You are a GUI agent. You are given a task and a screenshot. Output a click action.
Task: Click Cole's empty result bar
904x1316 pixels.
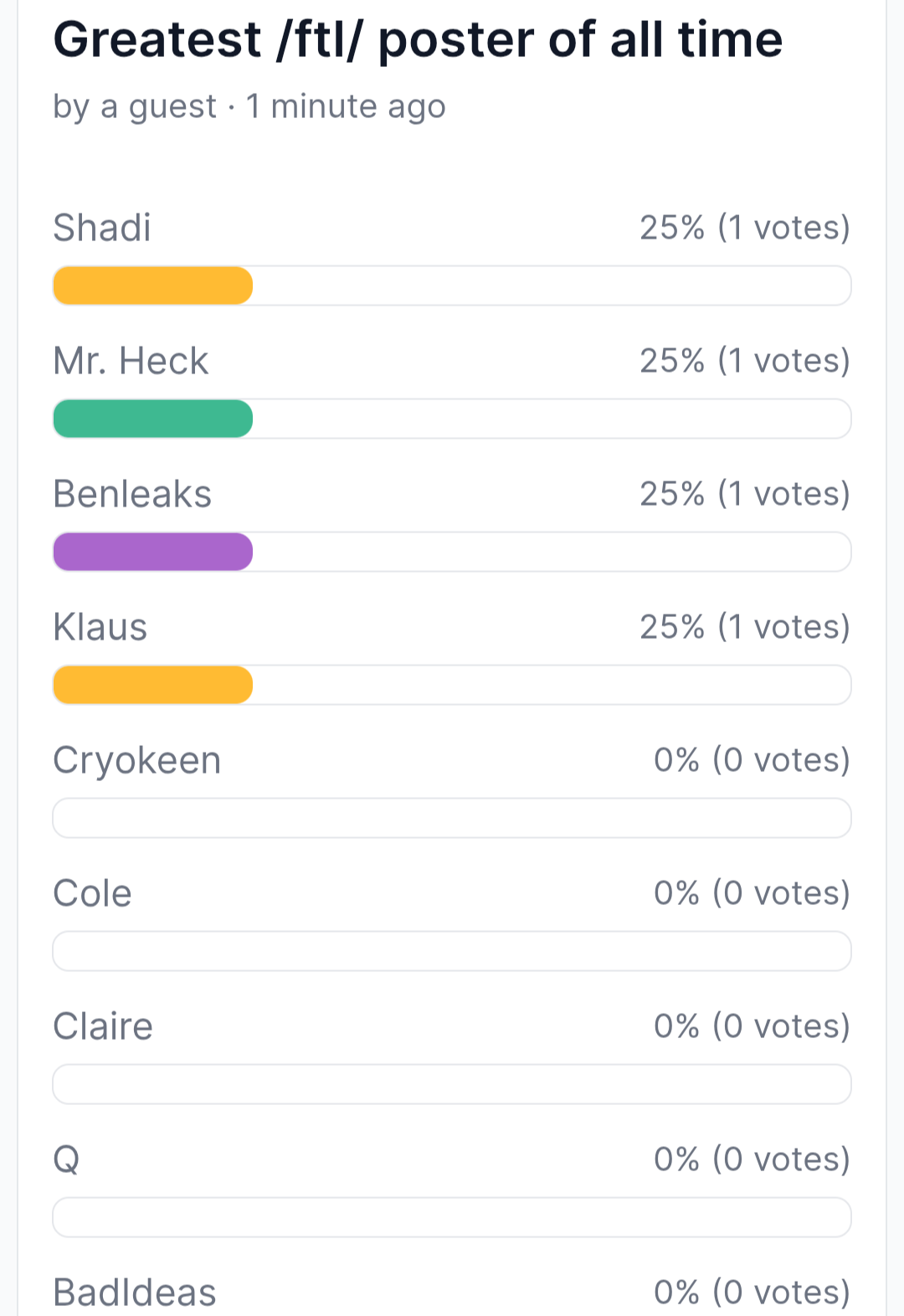[x=452, y=951]
